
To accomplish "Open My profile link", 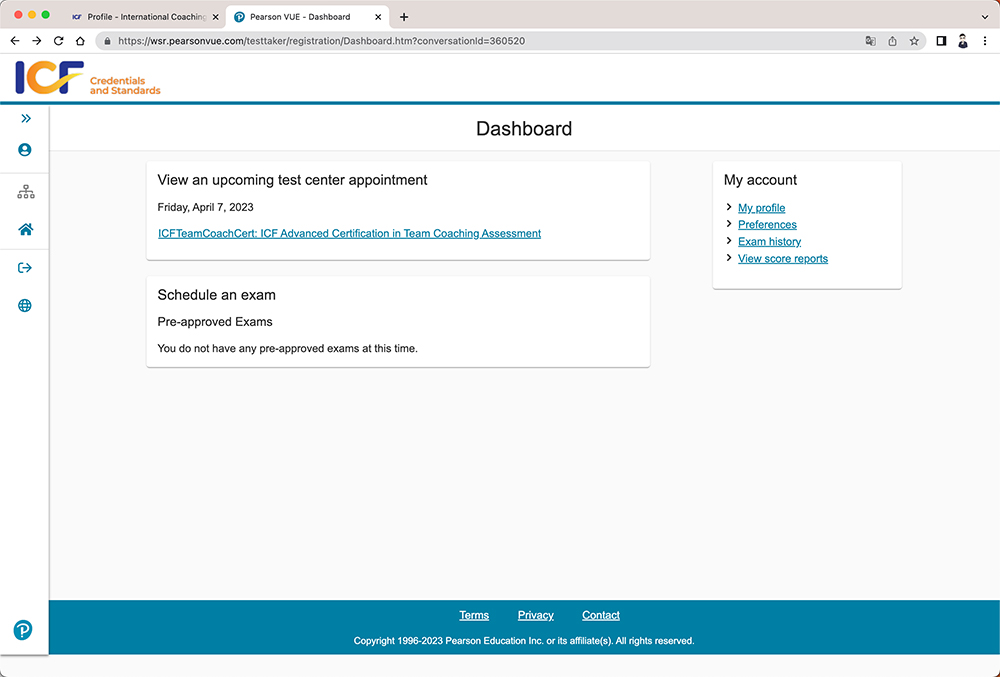I will coord(761,208).
